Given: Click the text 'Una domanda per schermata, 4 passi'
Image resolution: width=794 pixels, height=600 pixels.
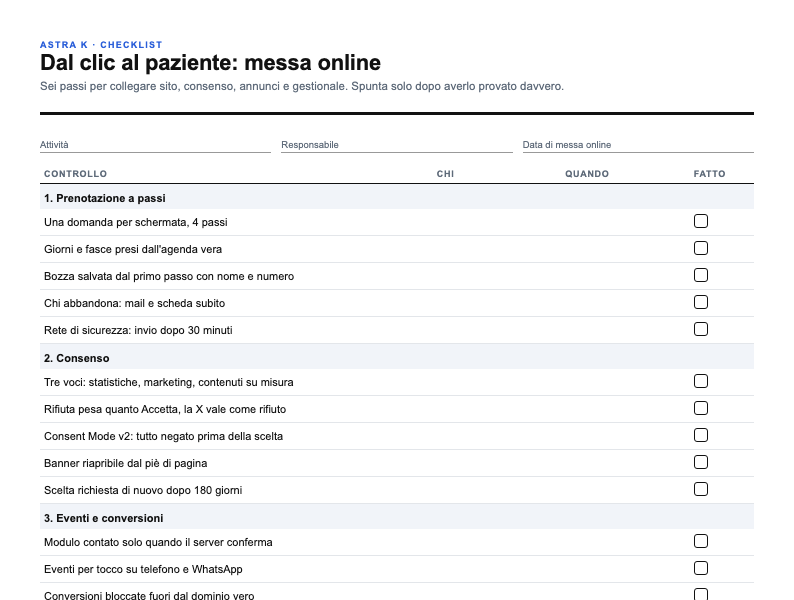Looking at the screenshot, I should [136, 222].
